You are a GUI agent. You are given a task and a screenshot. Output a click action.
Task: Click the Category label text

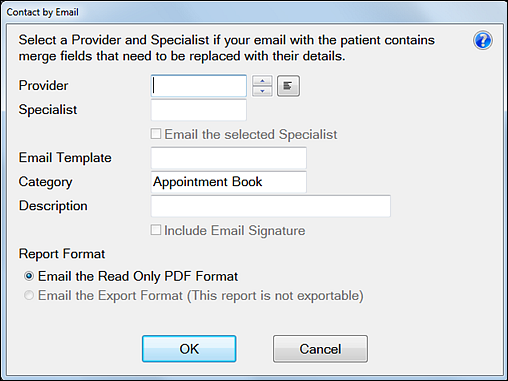pos(45,182)
